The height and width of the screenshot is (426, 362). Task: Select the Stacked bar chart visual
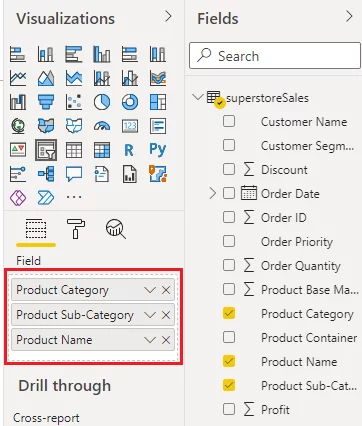[18, 54]
